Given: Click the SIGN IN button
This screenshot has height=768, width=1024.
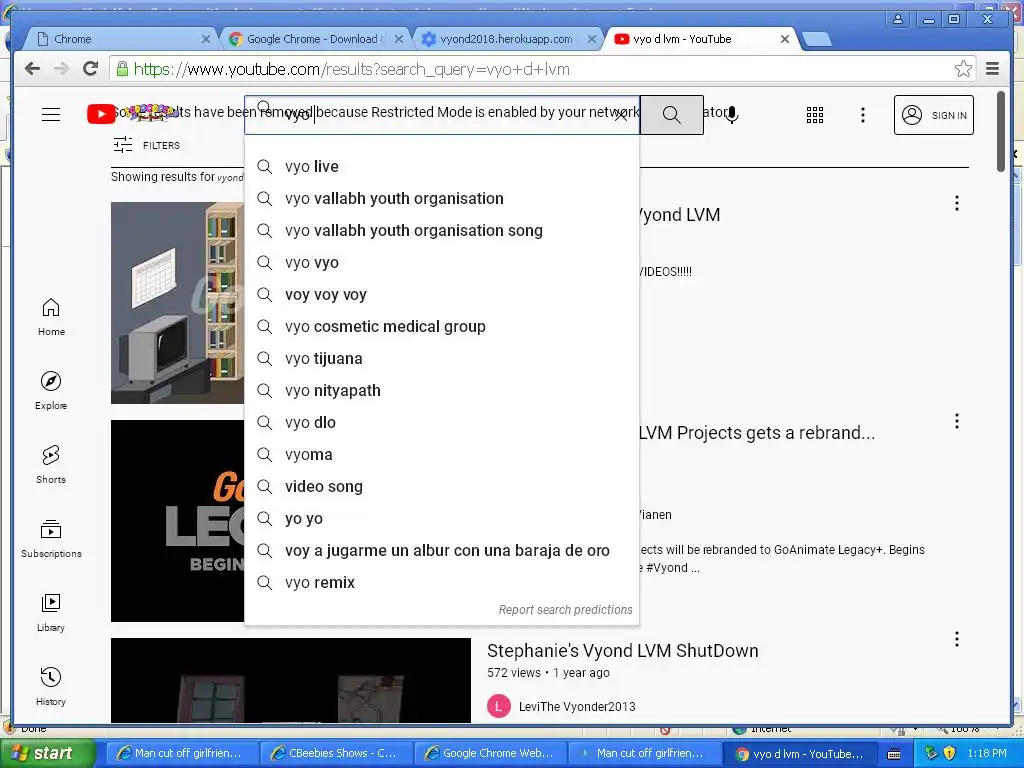Looking at the screenshot, I should (x=933, y=115).
